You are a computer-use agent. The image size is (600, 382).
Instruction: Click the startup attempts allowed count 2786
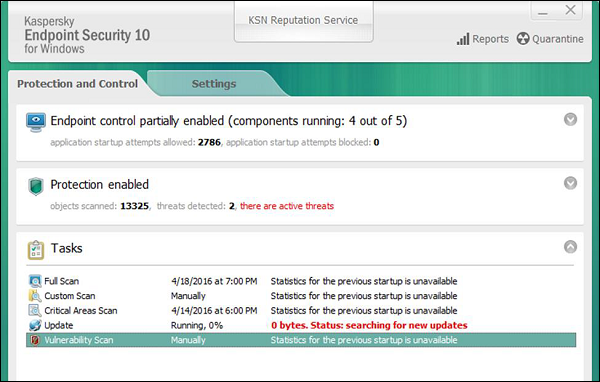click(209, 142)
